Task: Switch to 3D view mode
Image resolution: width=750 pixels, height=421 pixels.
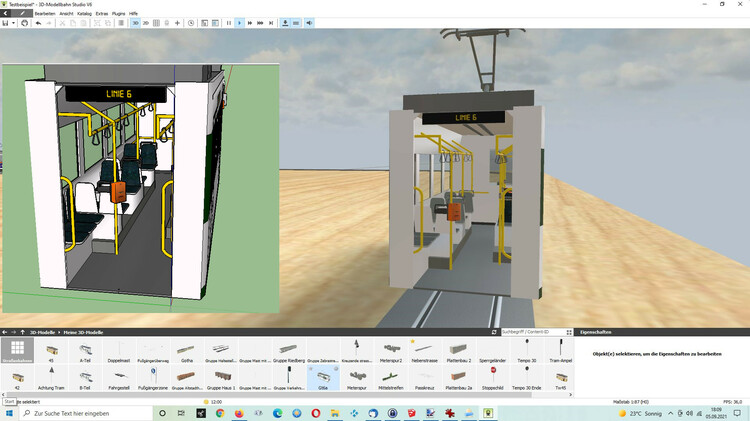Action: pos(135,23)
